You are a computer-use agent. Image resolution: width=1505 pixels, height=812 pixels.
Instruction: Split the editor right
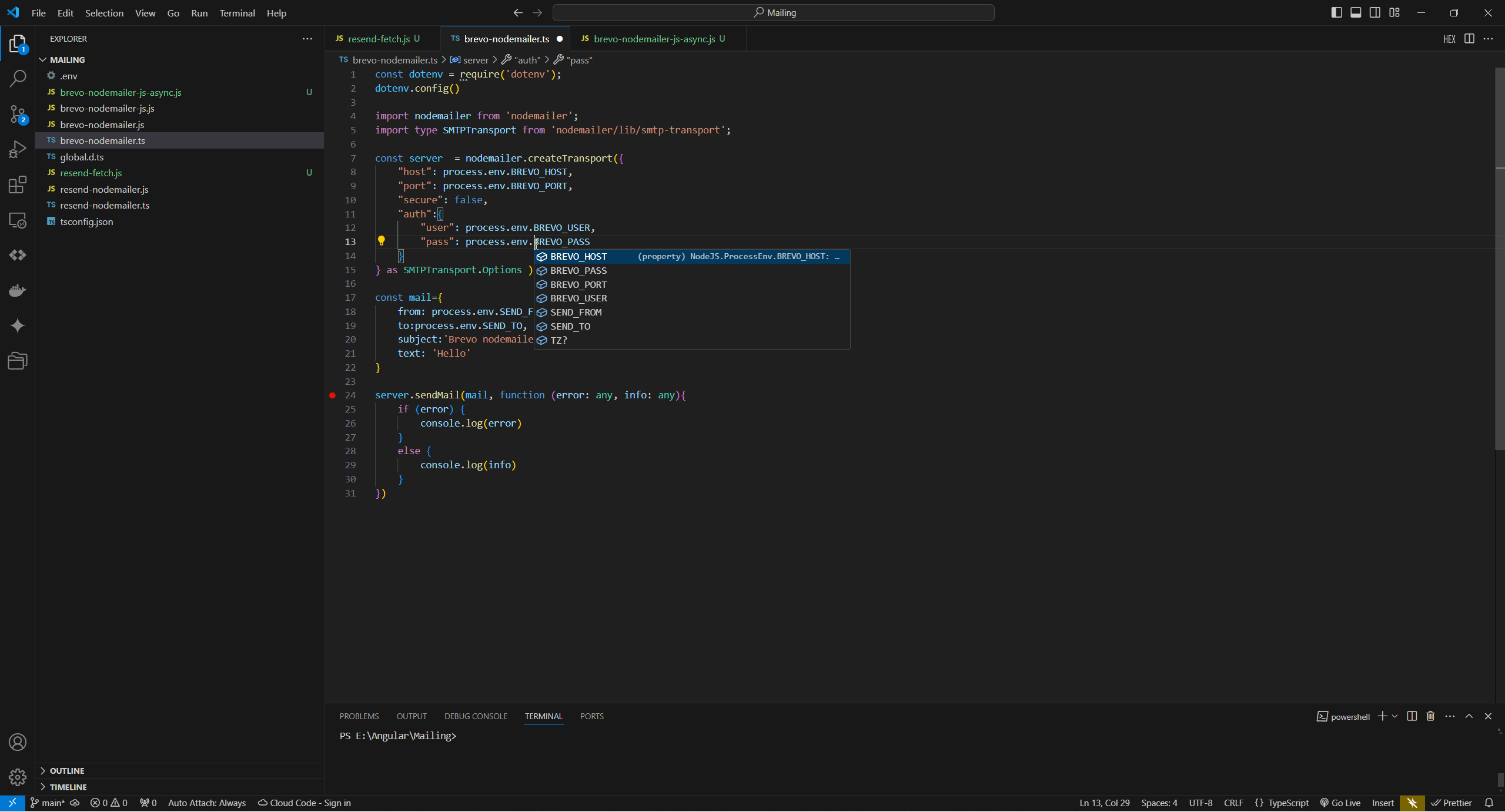pos(1469,39)
